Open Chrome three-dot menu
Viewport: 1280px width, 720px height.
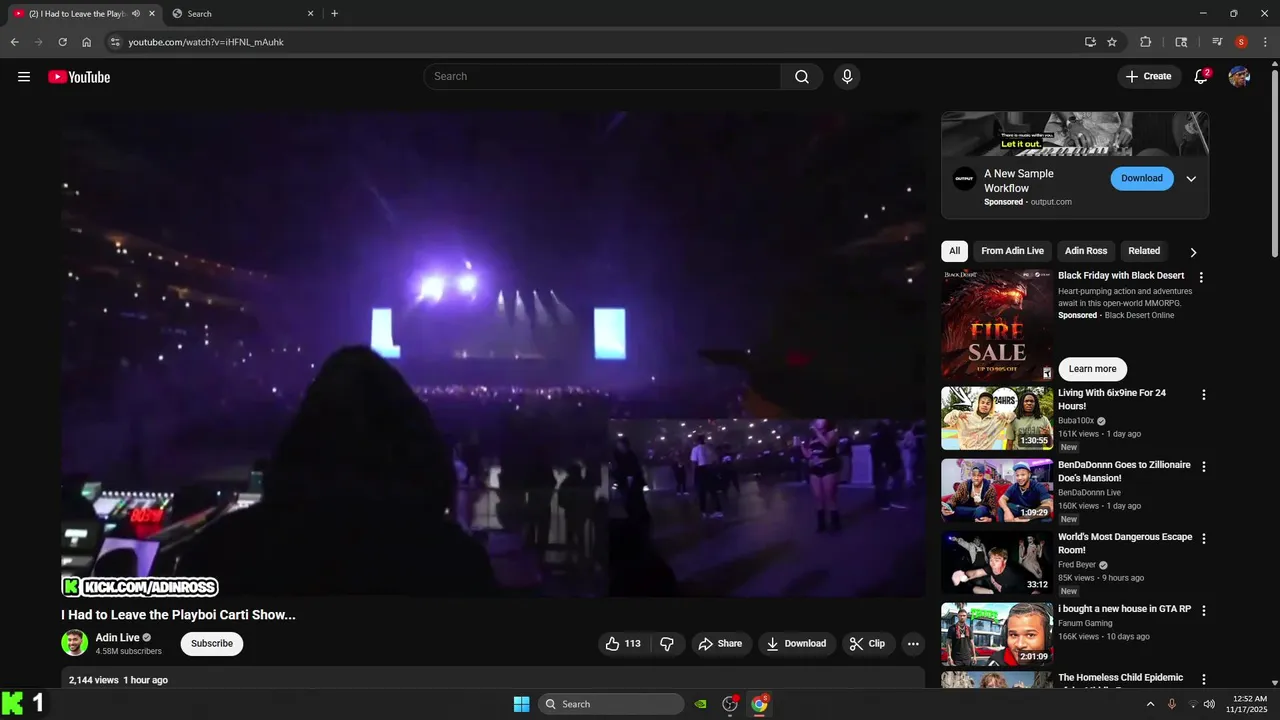[x=1265, y=42]
